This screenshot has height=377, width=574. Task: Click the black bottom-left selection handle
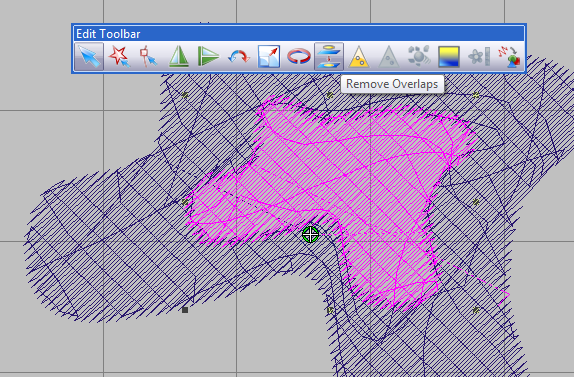[x=185, y=310]
